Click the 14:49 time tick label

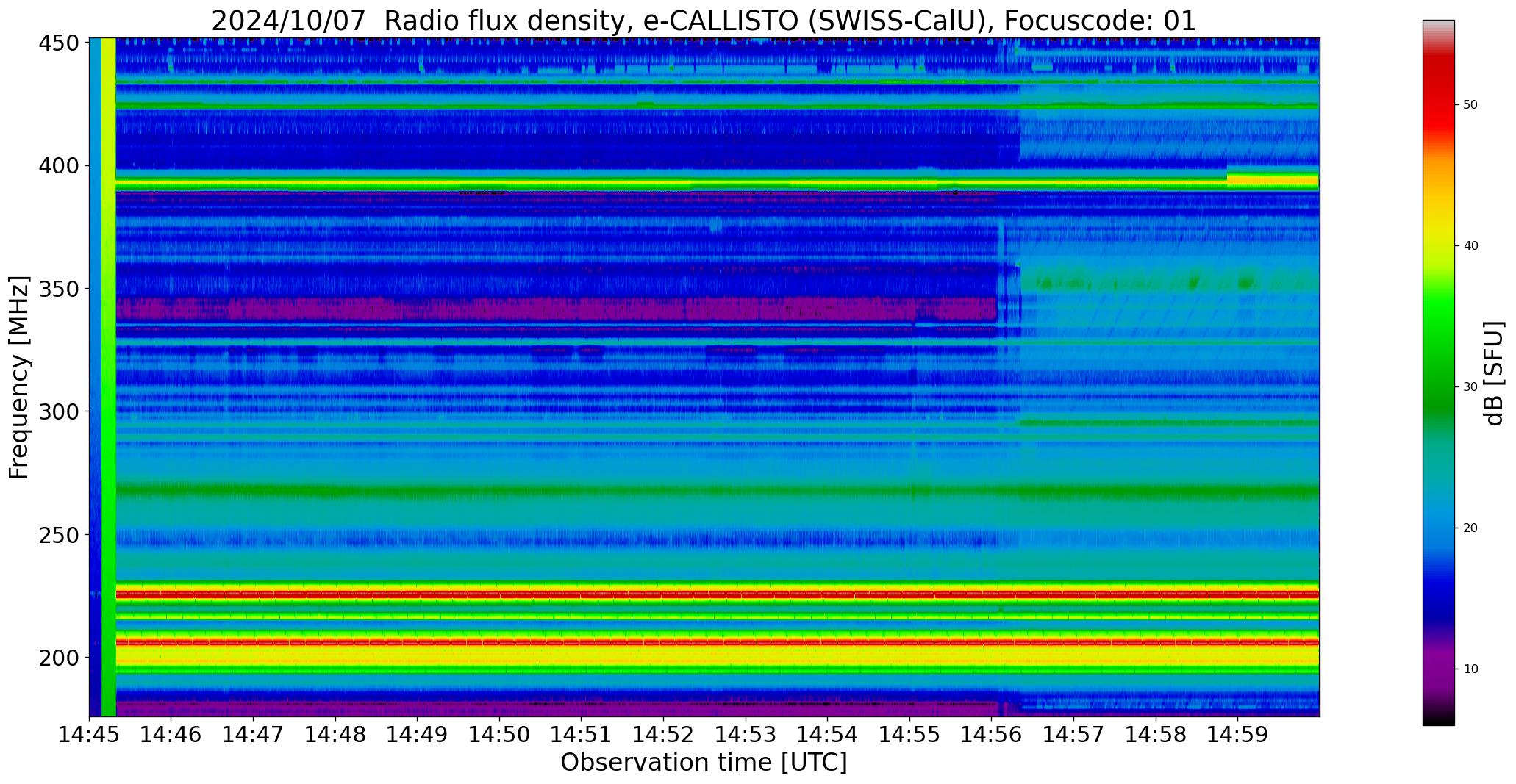tap(418, 733)
